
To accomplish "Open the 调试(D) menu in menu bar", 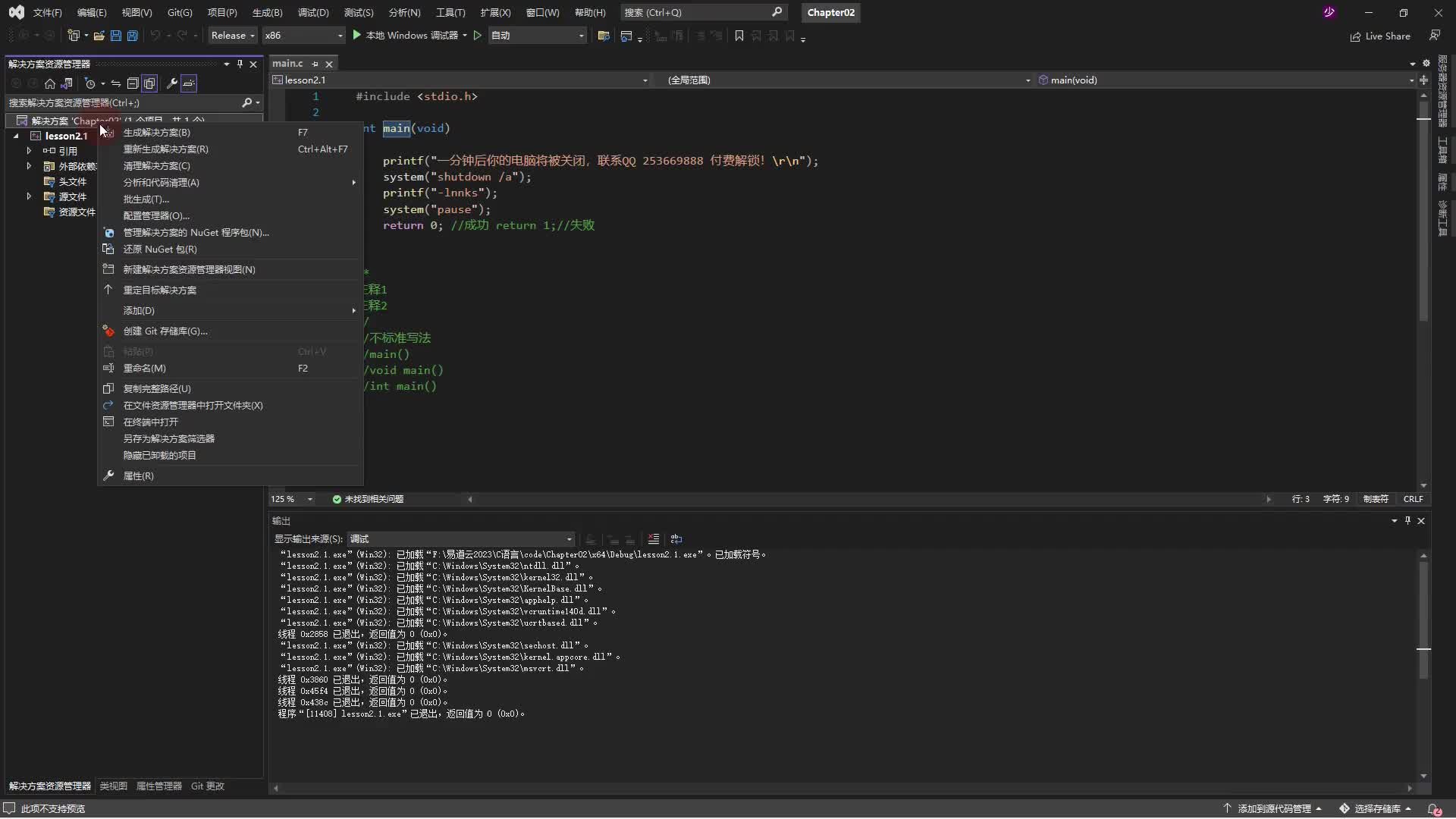I will [x=313, y=12].
